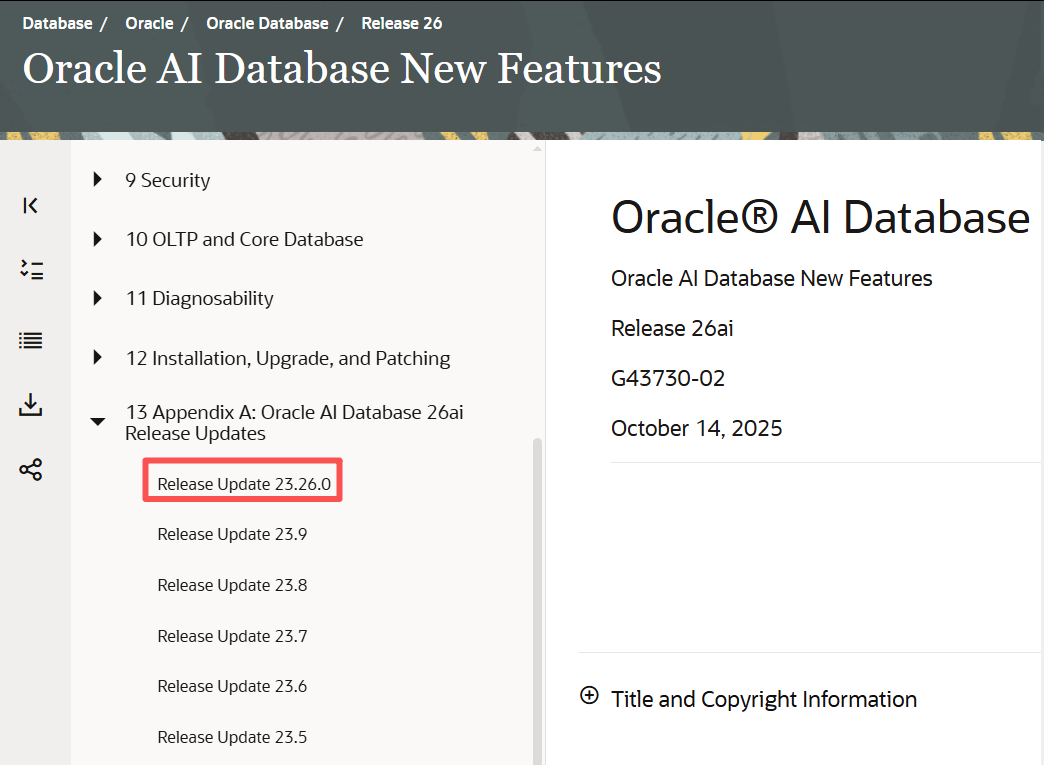
Task: Select Release Update 23.8
Action: (232, 585)
